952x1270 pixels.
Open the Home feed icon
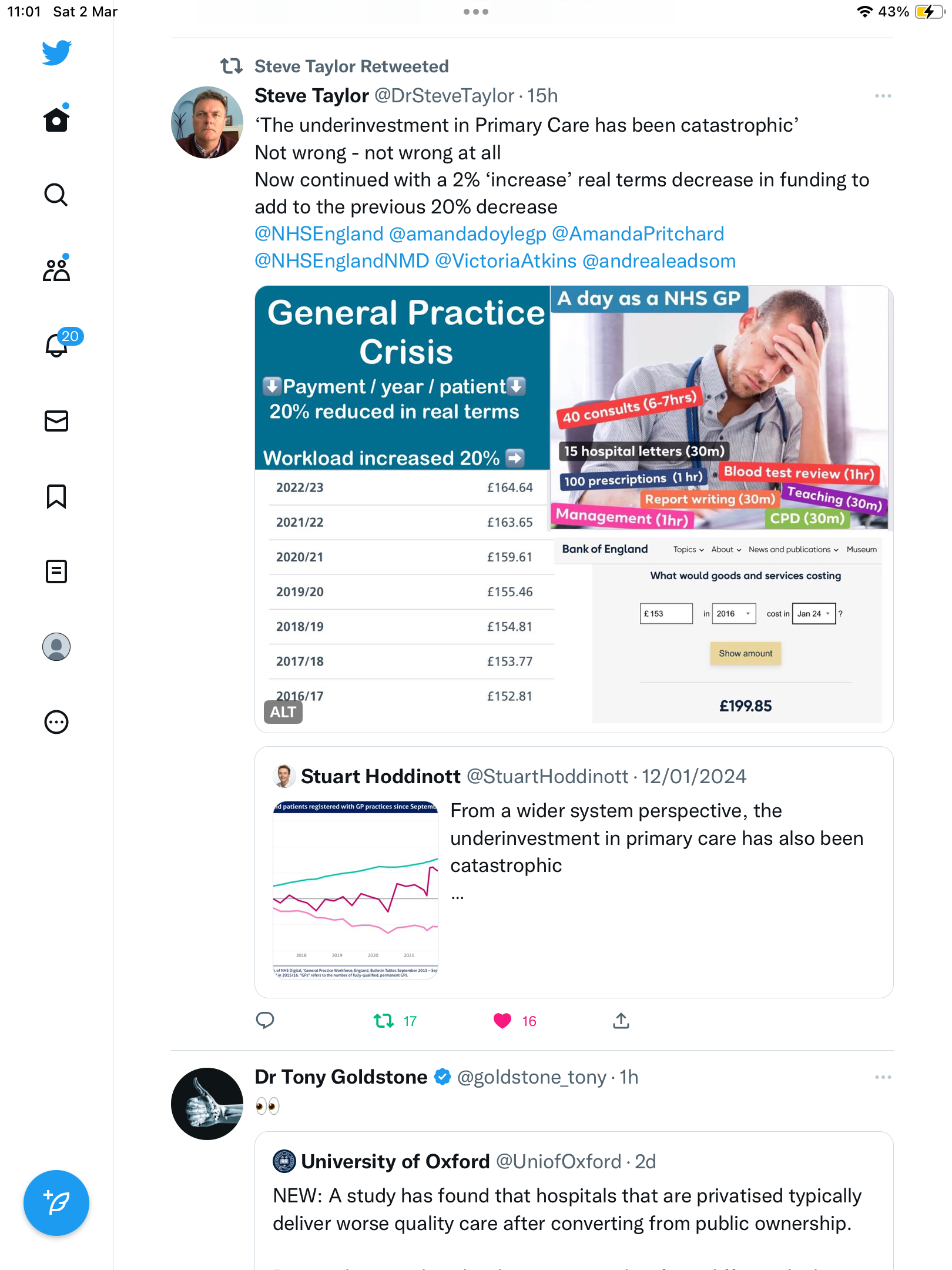pyautogui.click(x=56, y=119)
